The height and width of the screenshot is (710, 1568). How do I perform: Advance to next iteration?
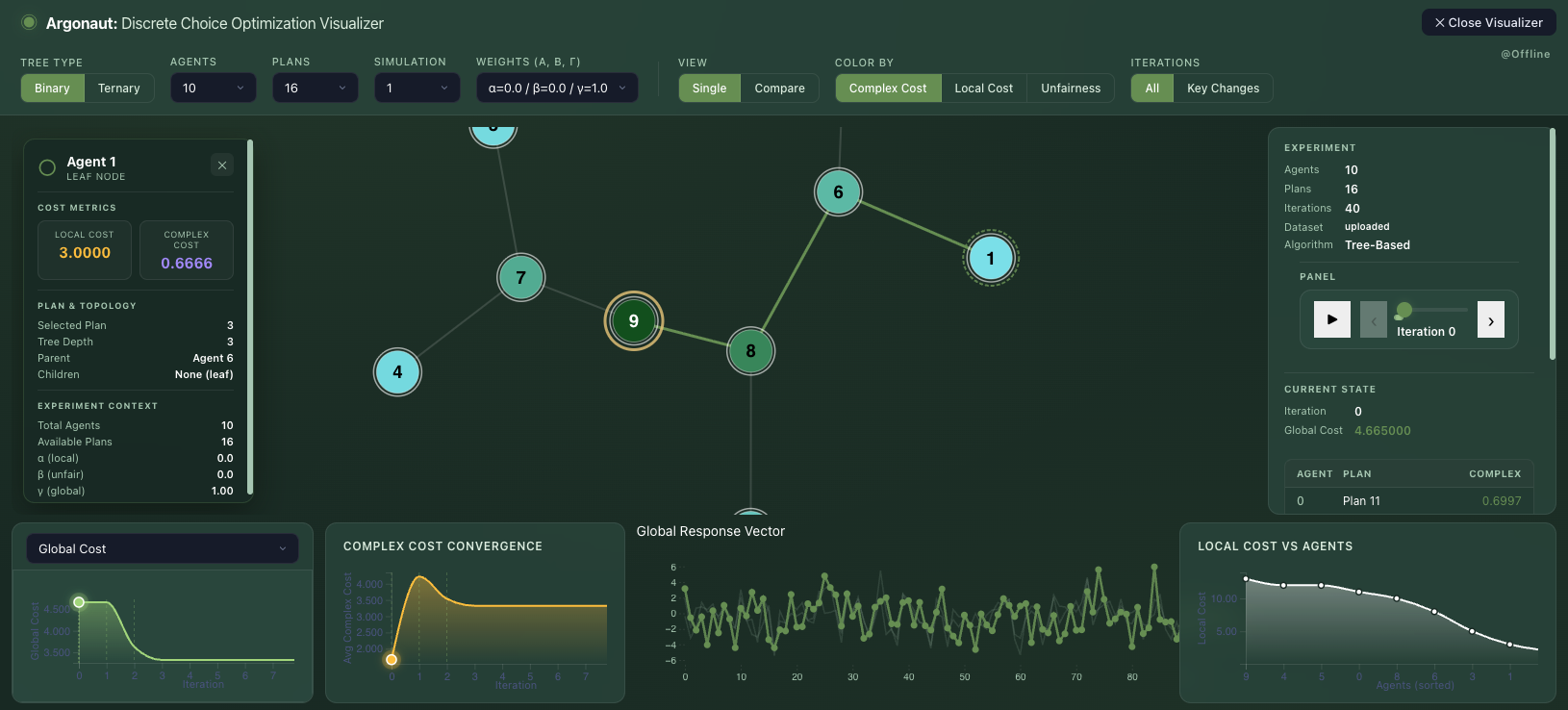pos(1491,319)
